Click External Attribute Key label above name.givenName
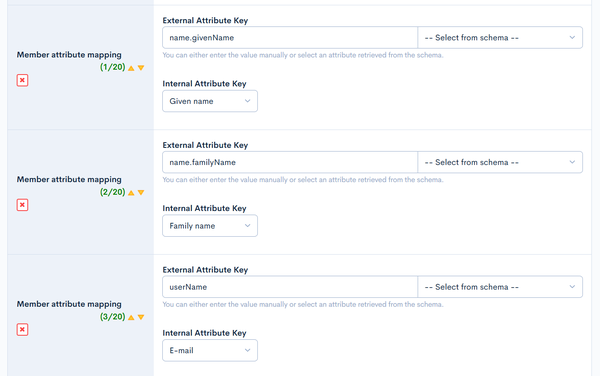600x376 pixels. (205, 20)
